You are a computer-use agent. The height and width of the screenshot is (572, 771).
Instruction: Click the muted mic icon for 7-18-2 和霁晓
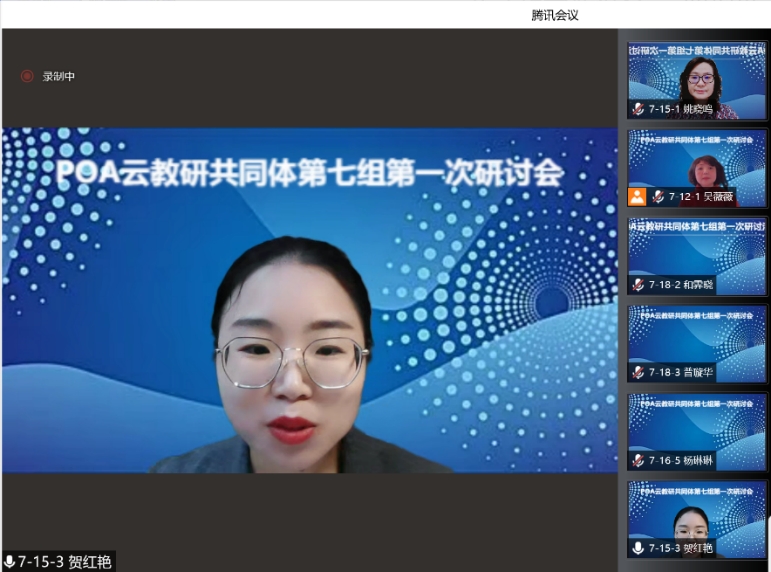click(638, 285)
